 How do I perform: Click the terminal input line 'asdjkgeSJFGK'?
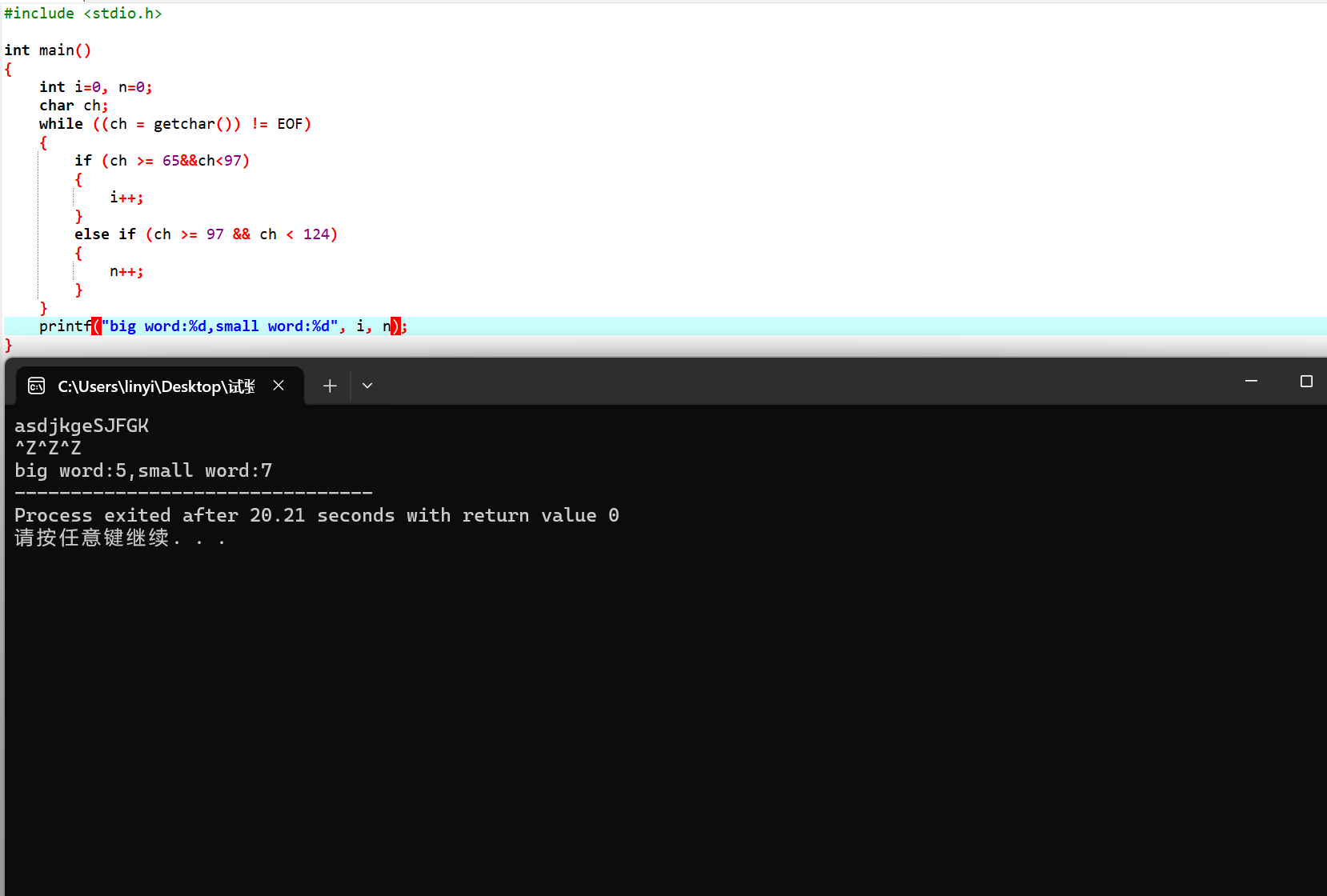pos(82,426)
